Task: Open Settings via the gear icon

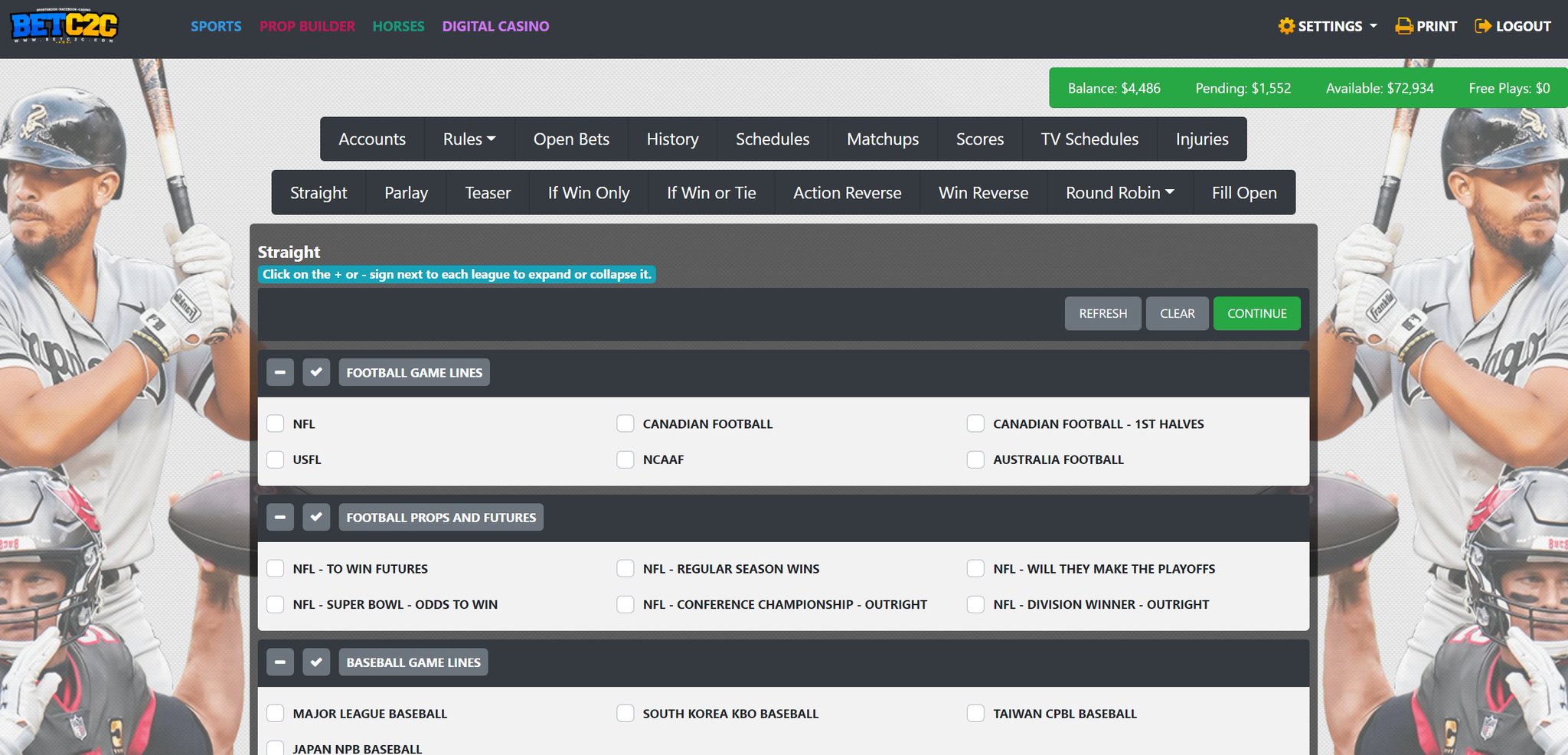Action: click(x=1286, y=26)
